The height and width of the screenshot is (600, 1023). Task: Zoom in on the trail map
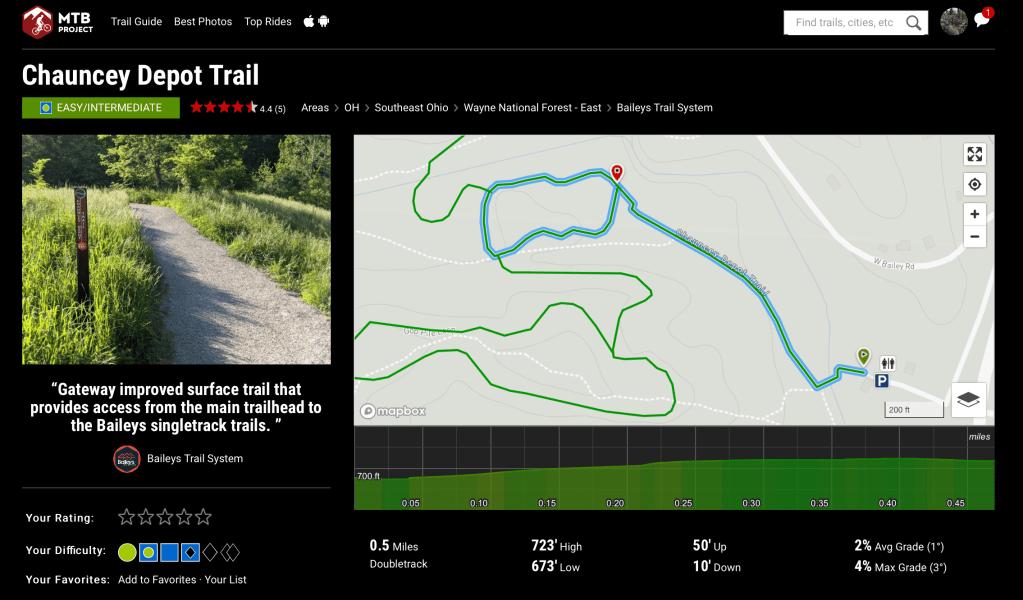974,214
